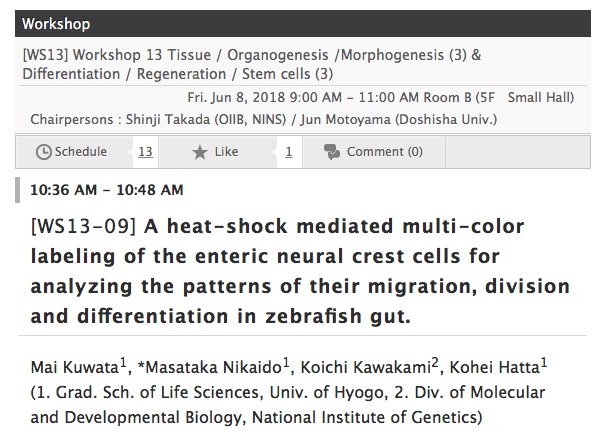The height and width of the screenshot is (446, 602).
Task: Click the Workshop header bar
Action: coord(301,22)
